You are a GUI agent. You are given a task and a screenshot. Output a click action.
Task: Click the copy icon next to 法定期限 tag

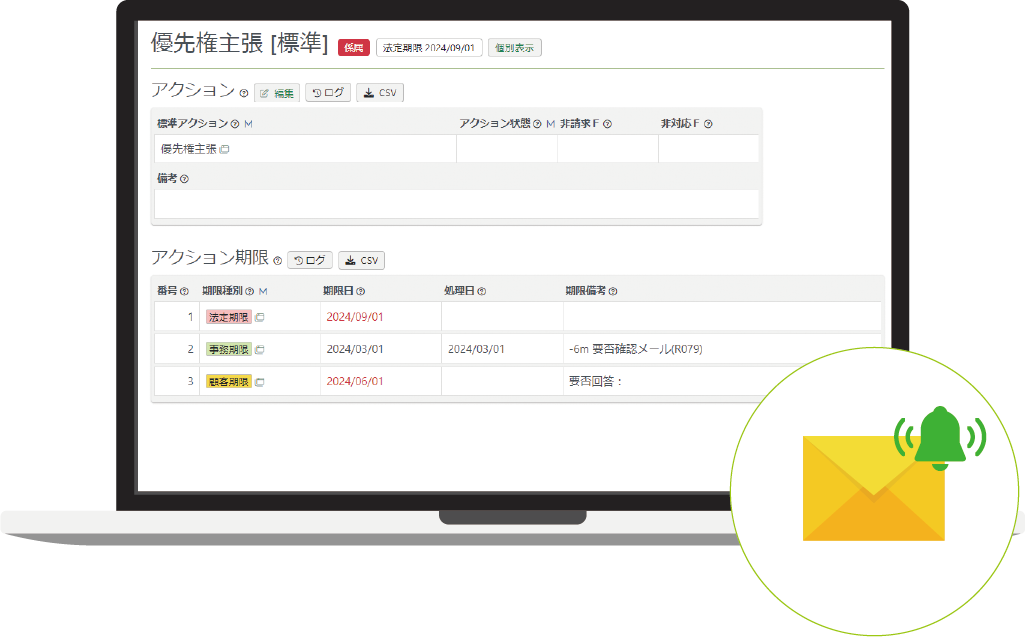pyautogui.click(x=260, y=317)
